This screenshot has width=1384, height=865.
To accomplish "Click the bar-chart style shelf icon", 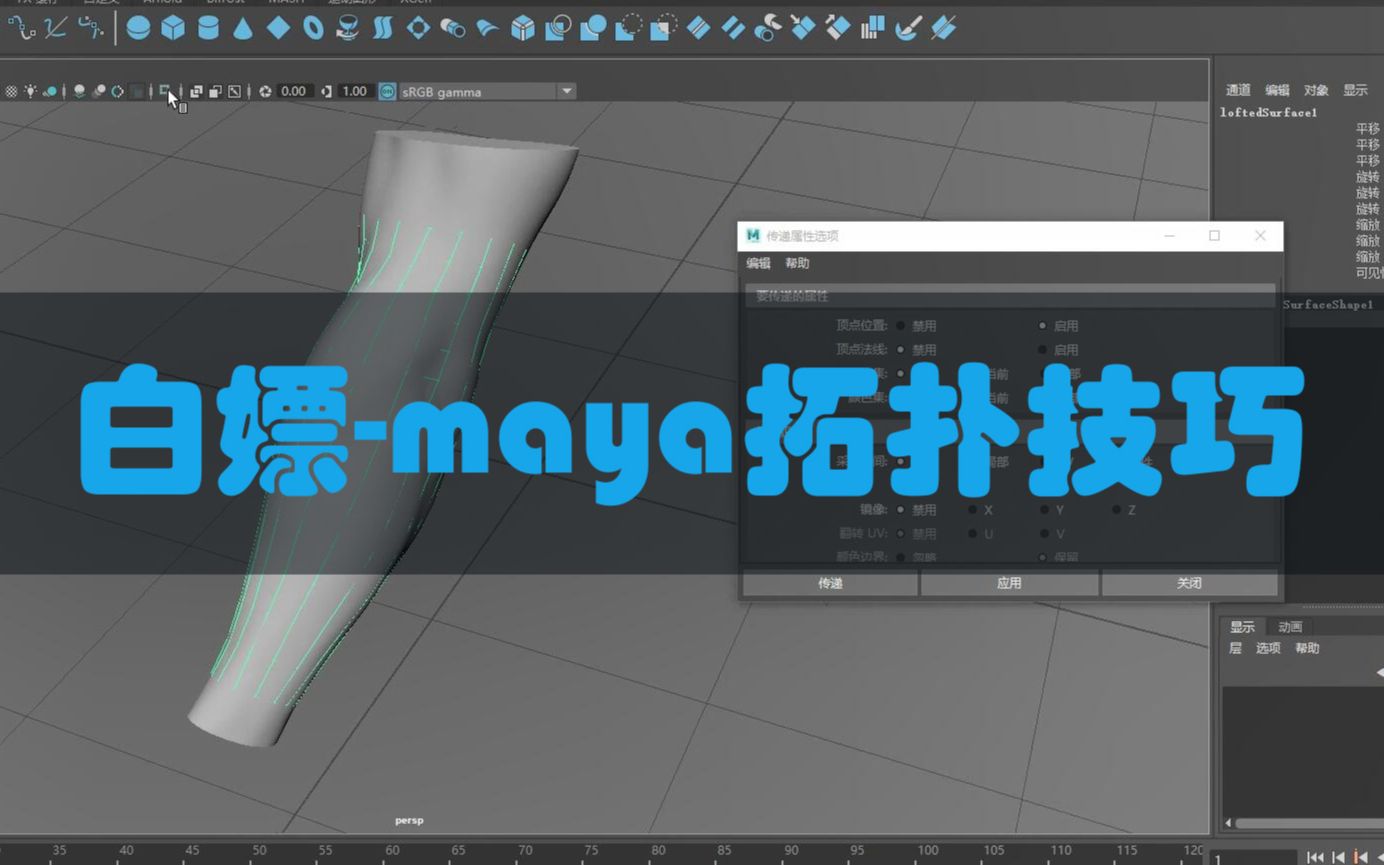I will [x=873, y=28].
